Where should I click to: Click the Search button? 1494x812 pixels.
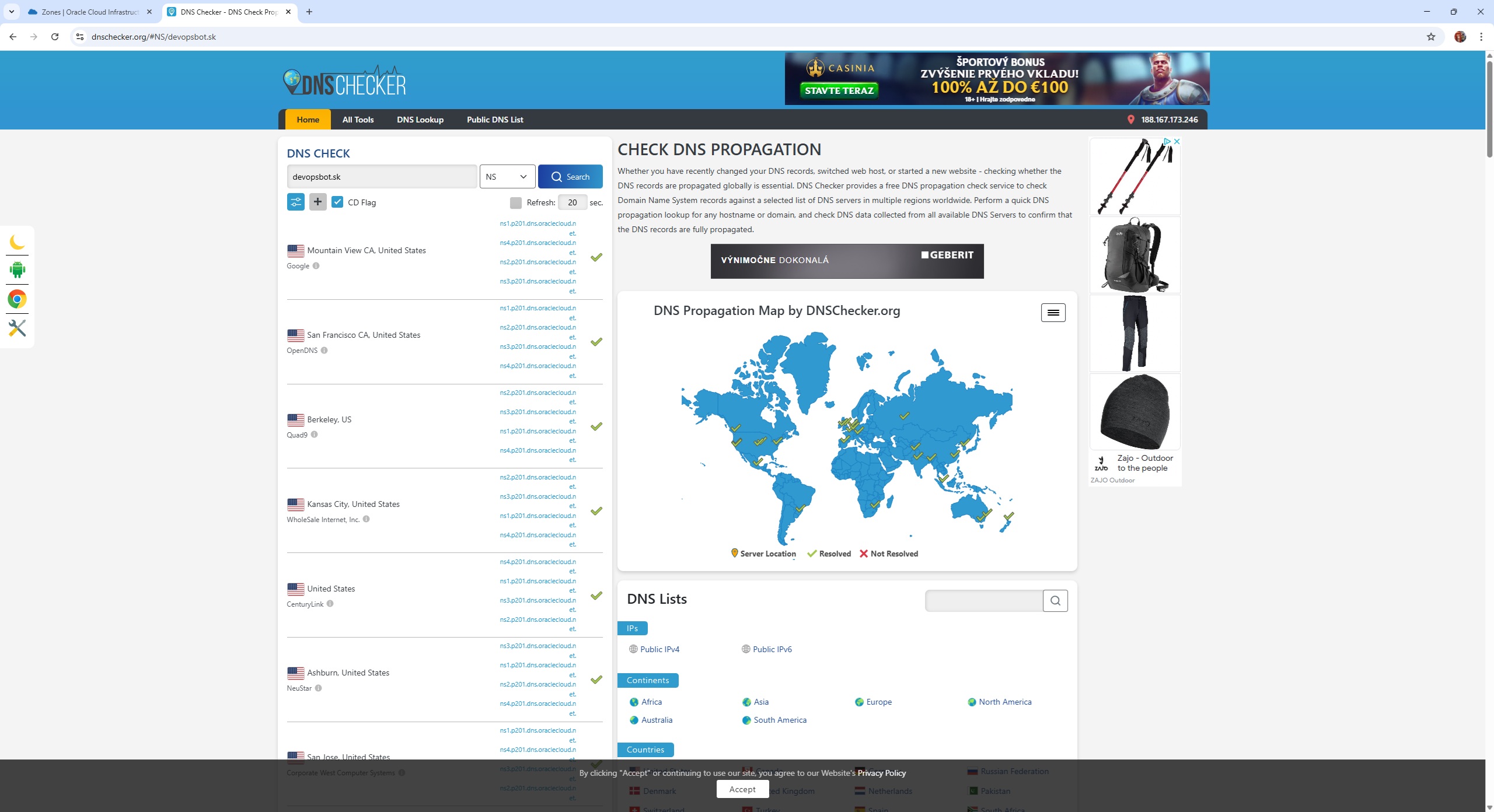(x=570, y=177)
